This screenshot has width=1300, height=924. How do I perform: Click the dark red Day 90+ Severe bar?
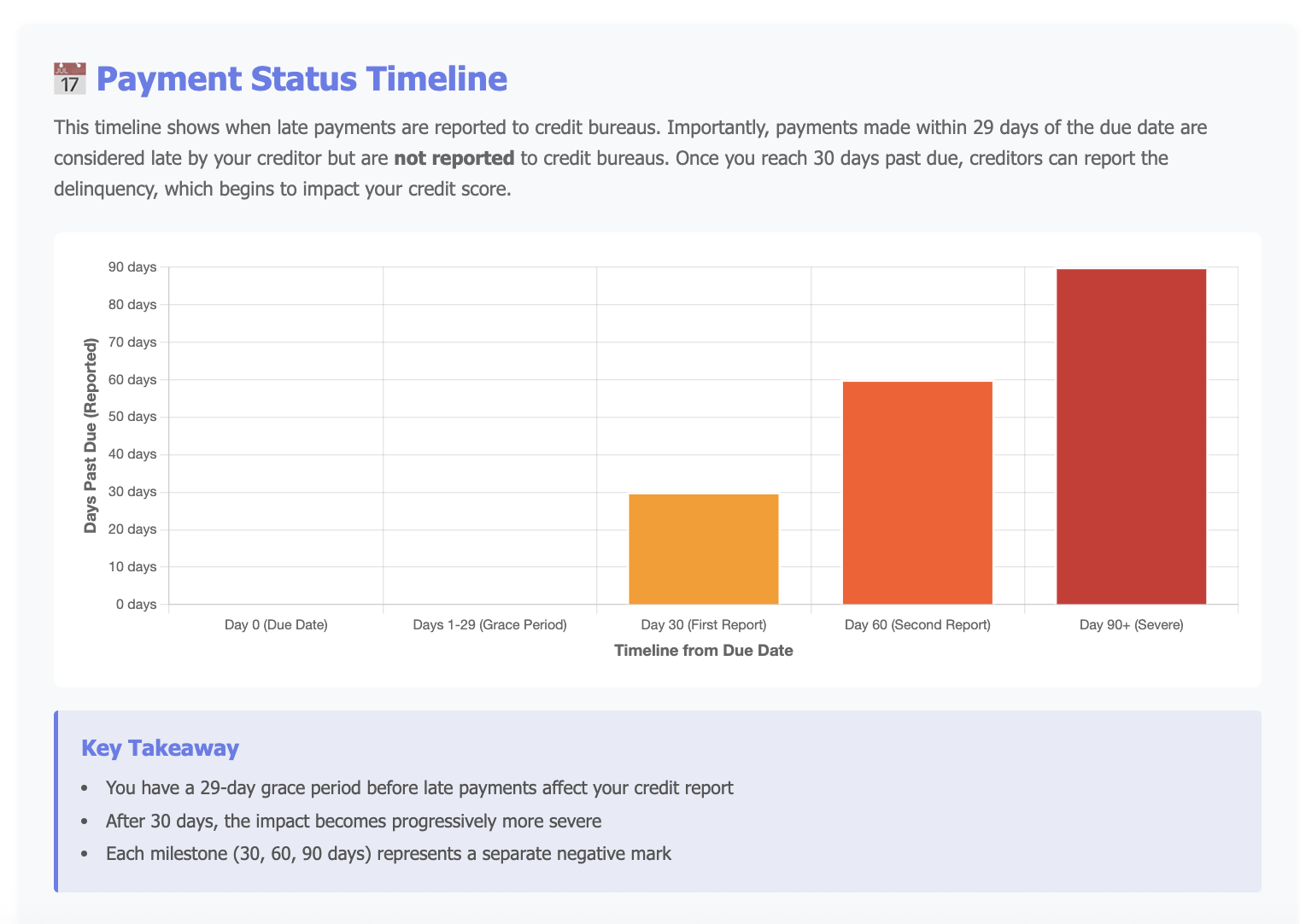point(1131,436)
